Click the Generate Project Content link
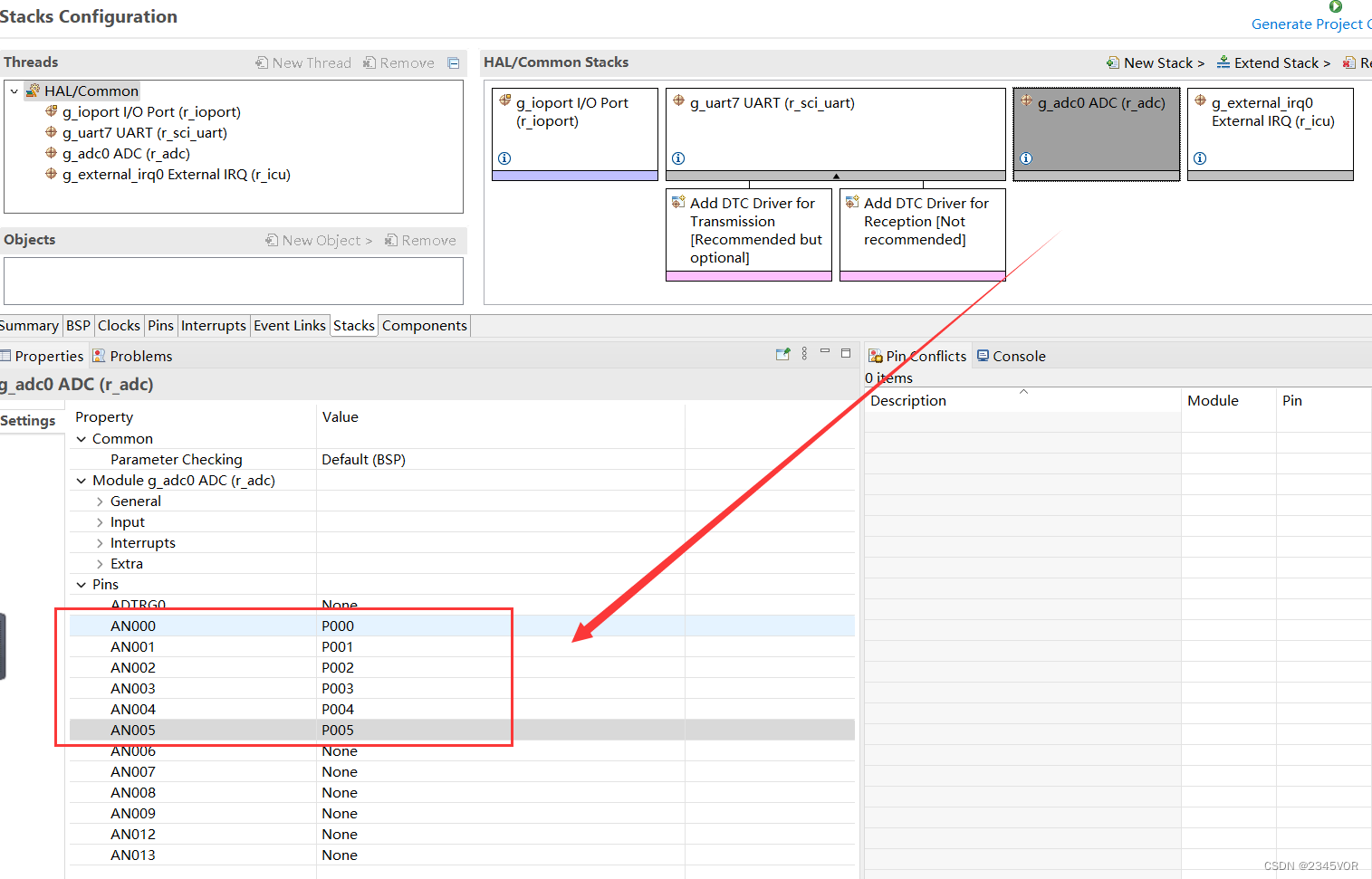 pos(1311,24)
